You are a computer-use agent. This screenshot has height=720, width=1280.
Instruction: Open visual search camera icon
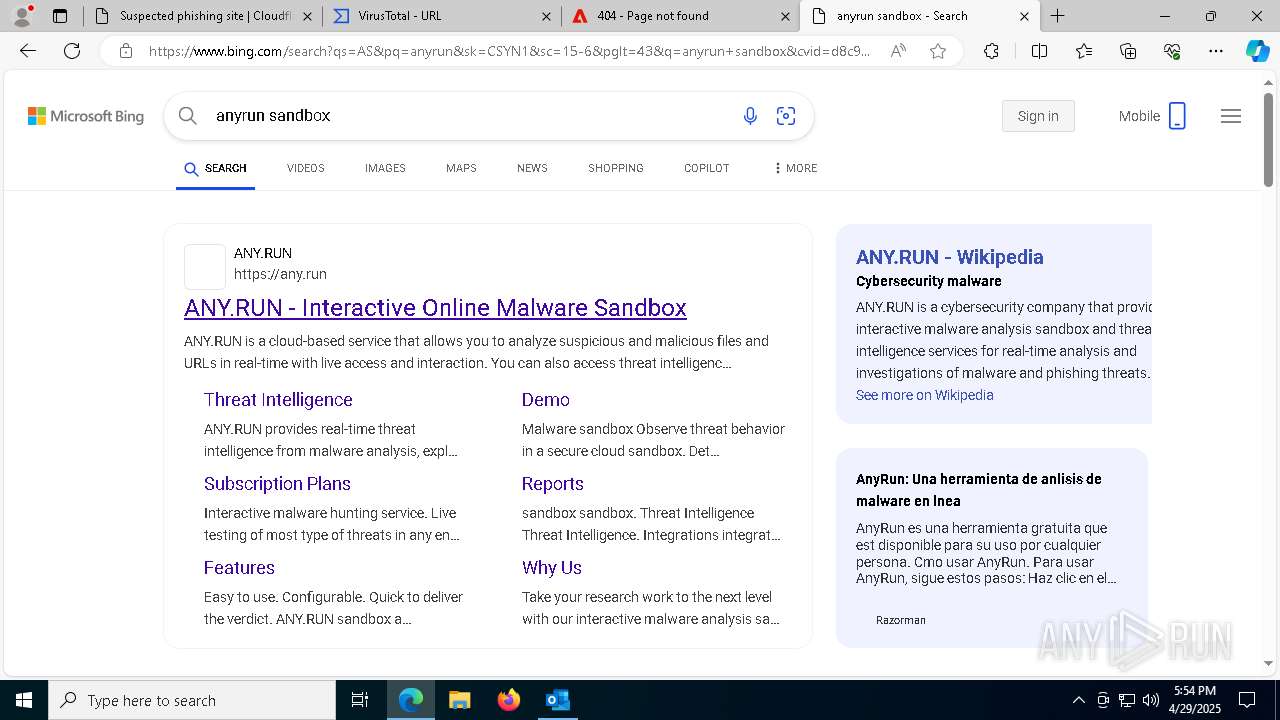786,116
